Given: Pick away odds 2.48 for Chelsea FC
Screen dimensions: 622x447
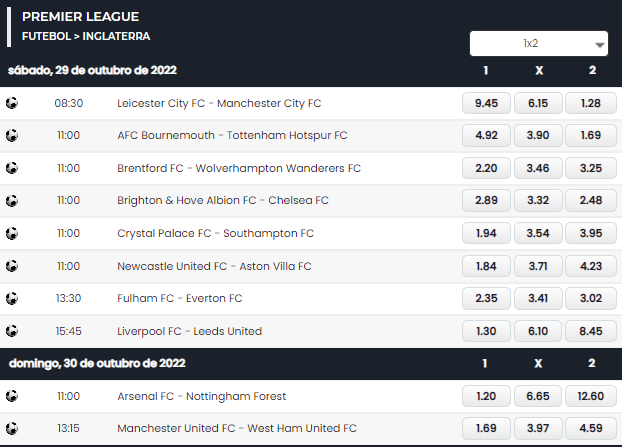Looking at the screenshot, I should [x=591, y=200].
